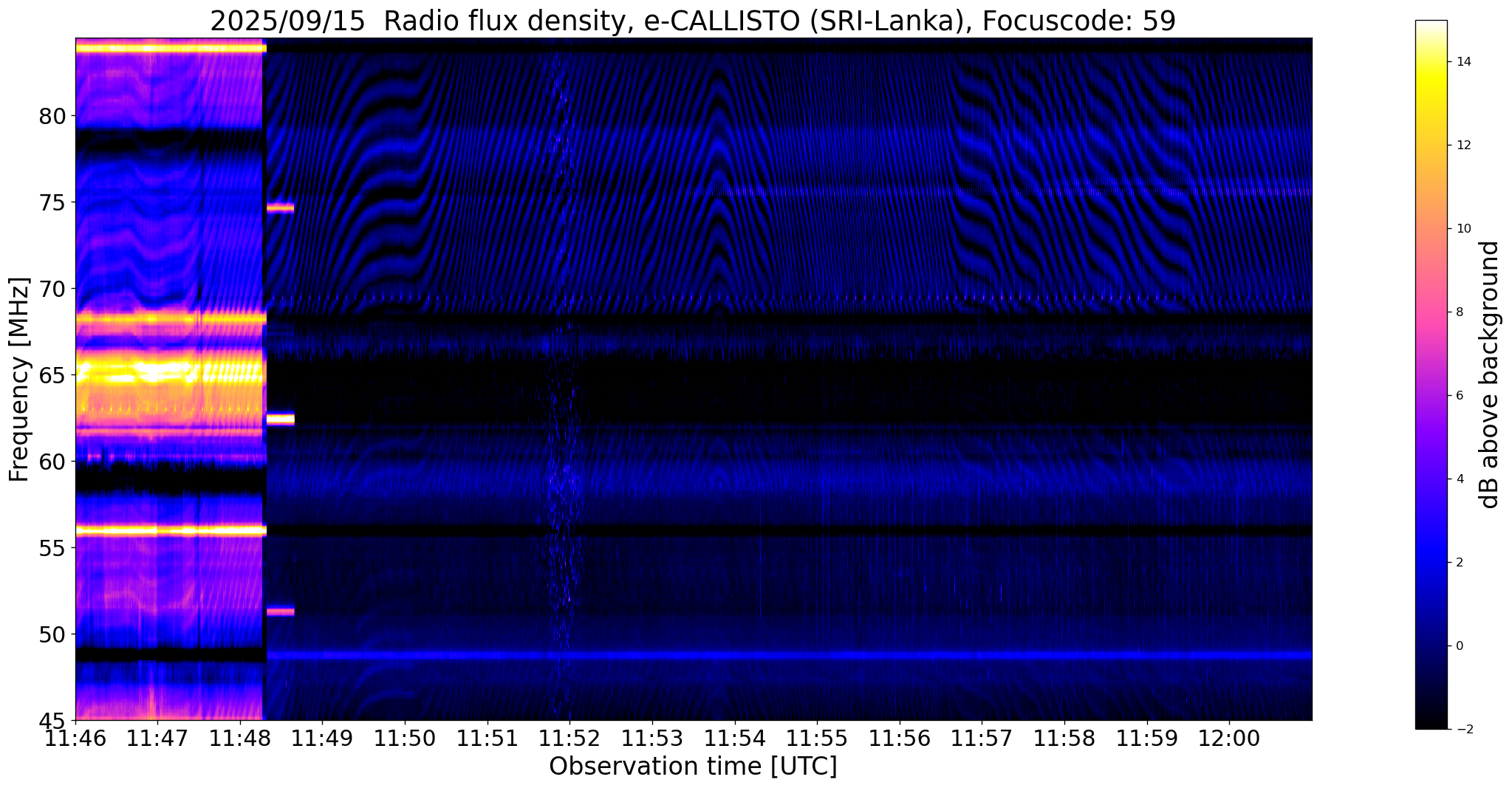The width and height of the screenshot is (1512, 788).
Task: Click the 11:55 time tick label
Action: pos(817,739)
